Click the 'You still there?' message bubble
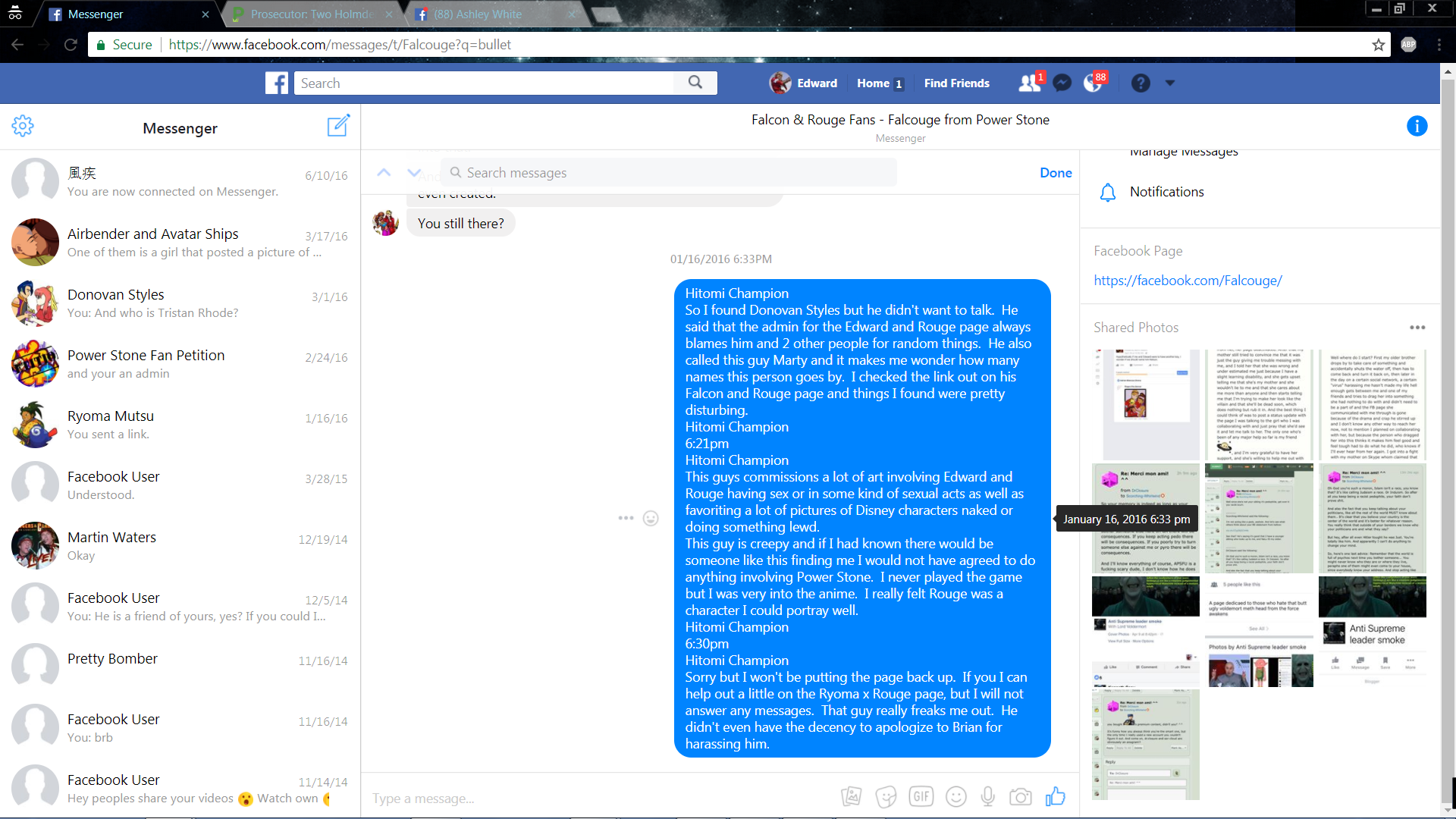This screenshot has height=819, width=1456. point(461,224)
